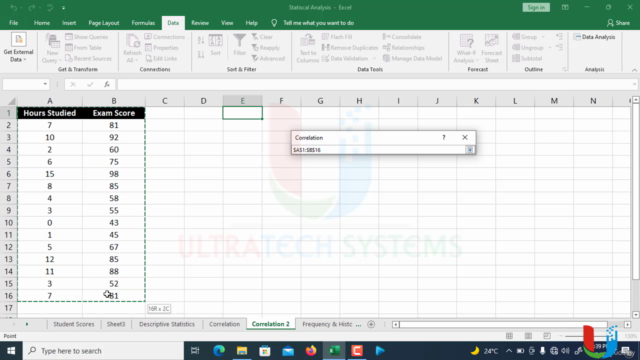Image resolution: width=640 pixels, height=360 pixels.
Task: Collapse the ribbon with the chevron
Action: pos(634,70)
